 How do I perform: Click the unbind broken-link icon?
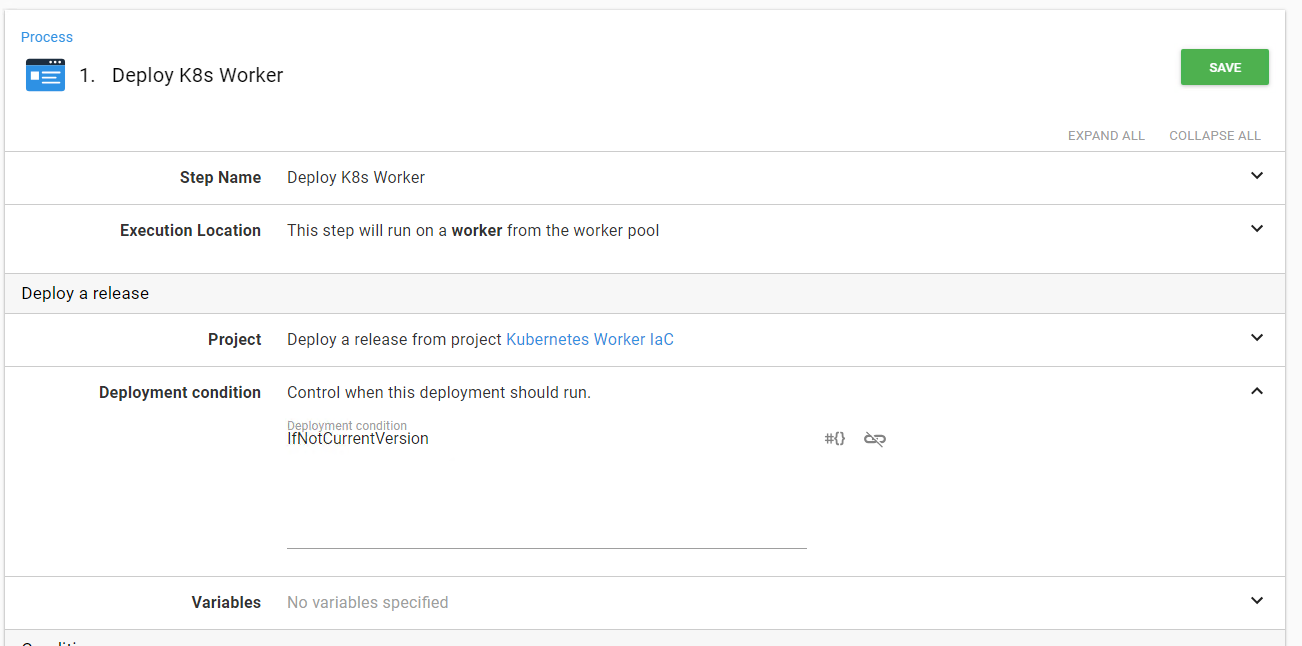click(x=875, y=438)
